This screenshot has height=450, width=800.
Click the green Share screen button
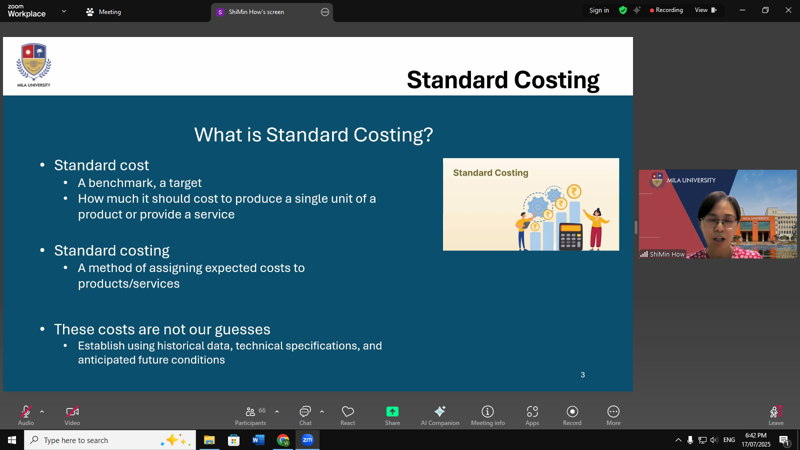[392, 412]
